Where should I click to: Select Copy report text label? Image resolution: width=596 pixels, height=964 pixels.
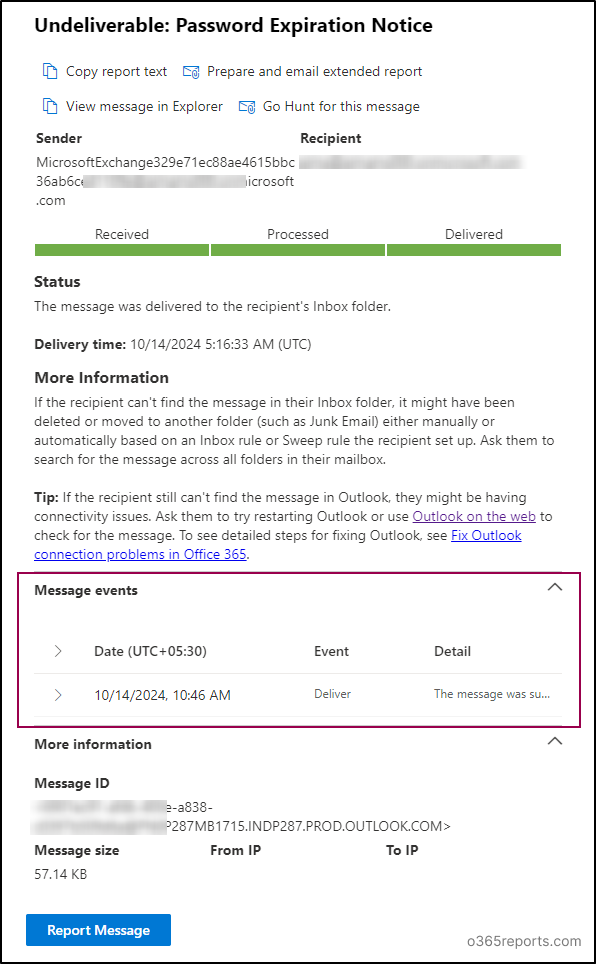[x=116, y=71]
